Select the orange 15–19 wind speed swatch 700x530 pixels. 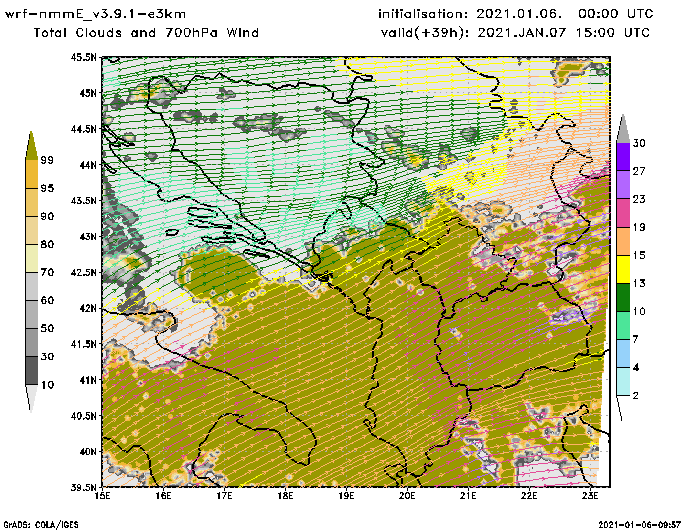623,241
